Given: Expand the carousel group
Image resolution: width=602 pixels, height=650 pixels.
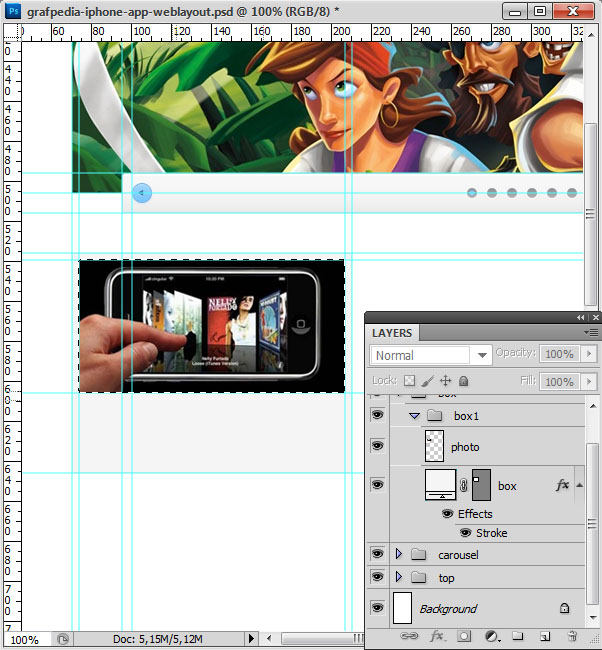Looking at the screenshot, I should click(399, 554).
